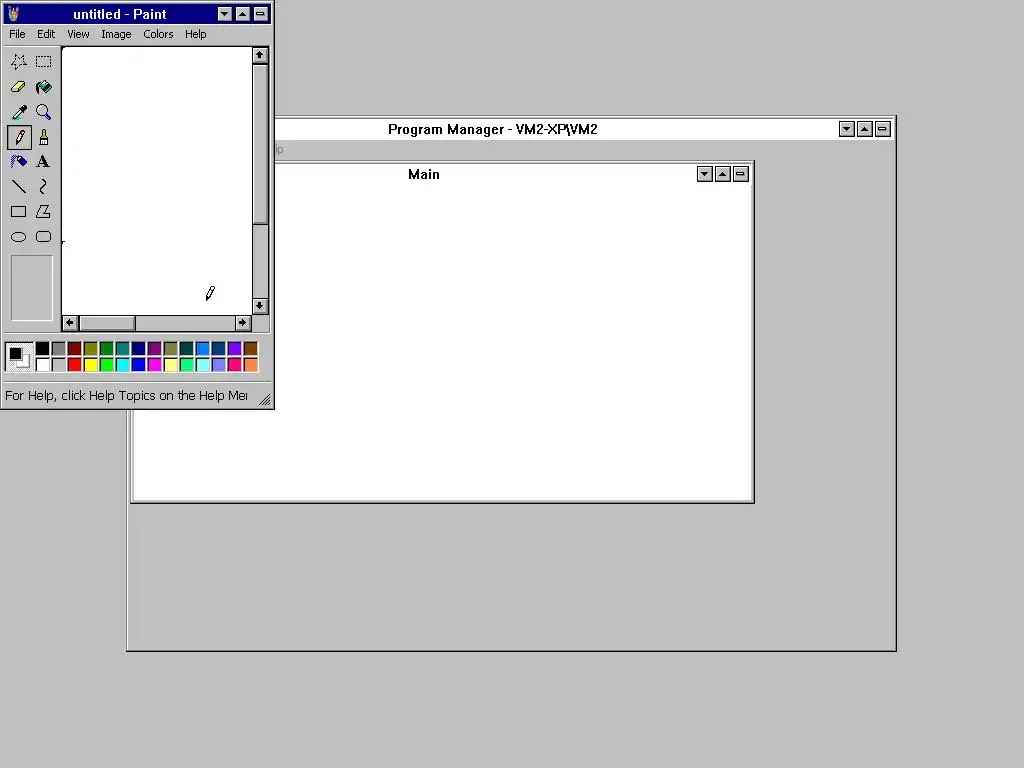Pick the teal color swatch
The width and height of the screenshot is (1024, 768).
tap(123, 349)
